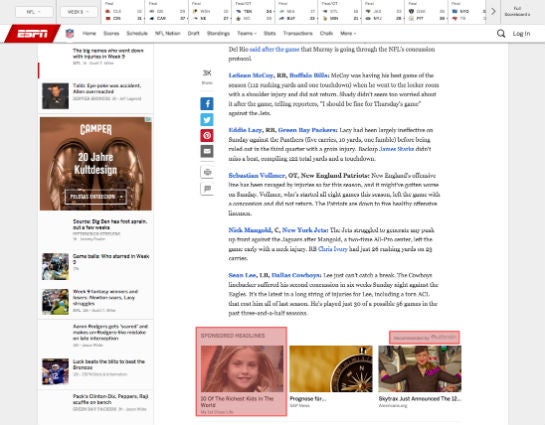Screen dimensions: 545x425
Task: Open the search magnifier icon
Action: (501, 33)
